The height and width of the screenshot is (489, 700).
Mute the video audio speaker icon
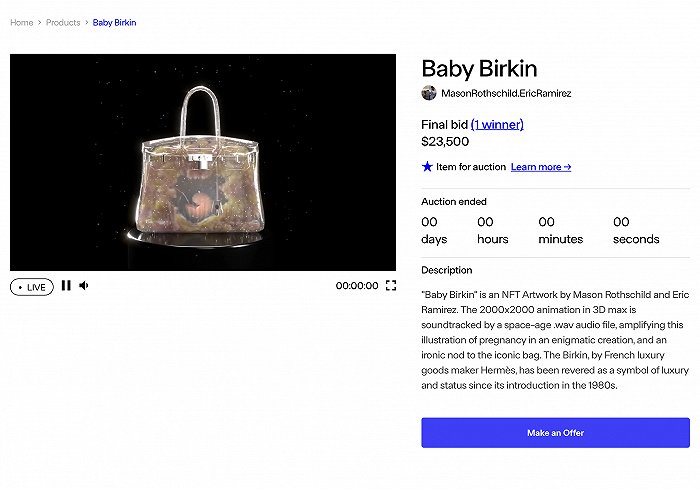click(x=84, y=286)
